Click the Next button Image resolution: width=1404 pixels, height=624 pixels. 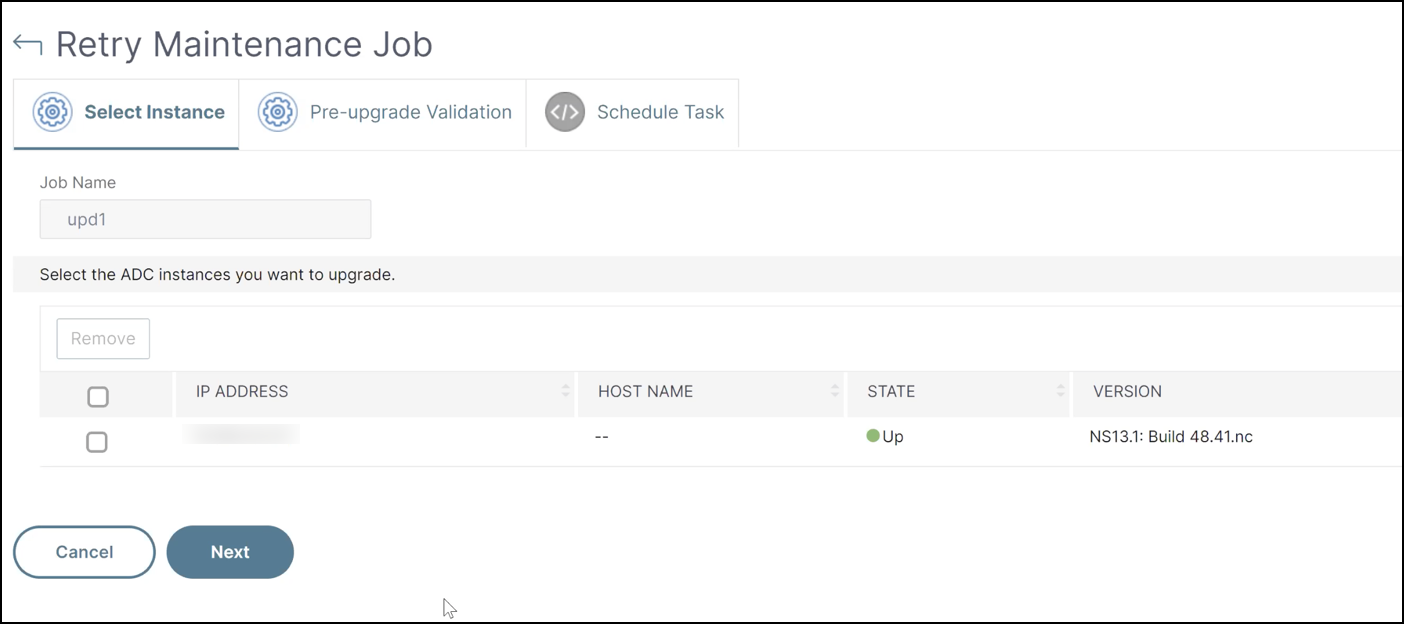click(230, 552)
